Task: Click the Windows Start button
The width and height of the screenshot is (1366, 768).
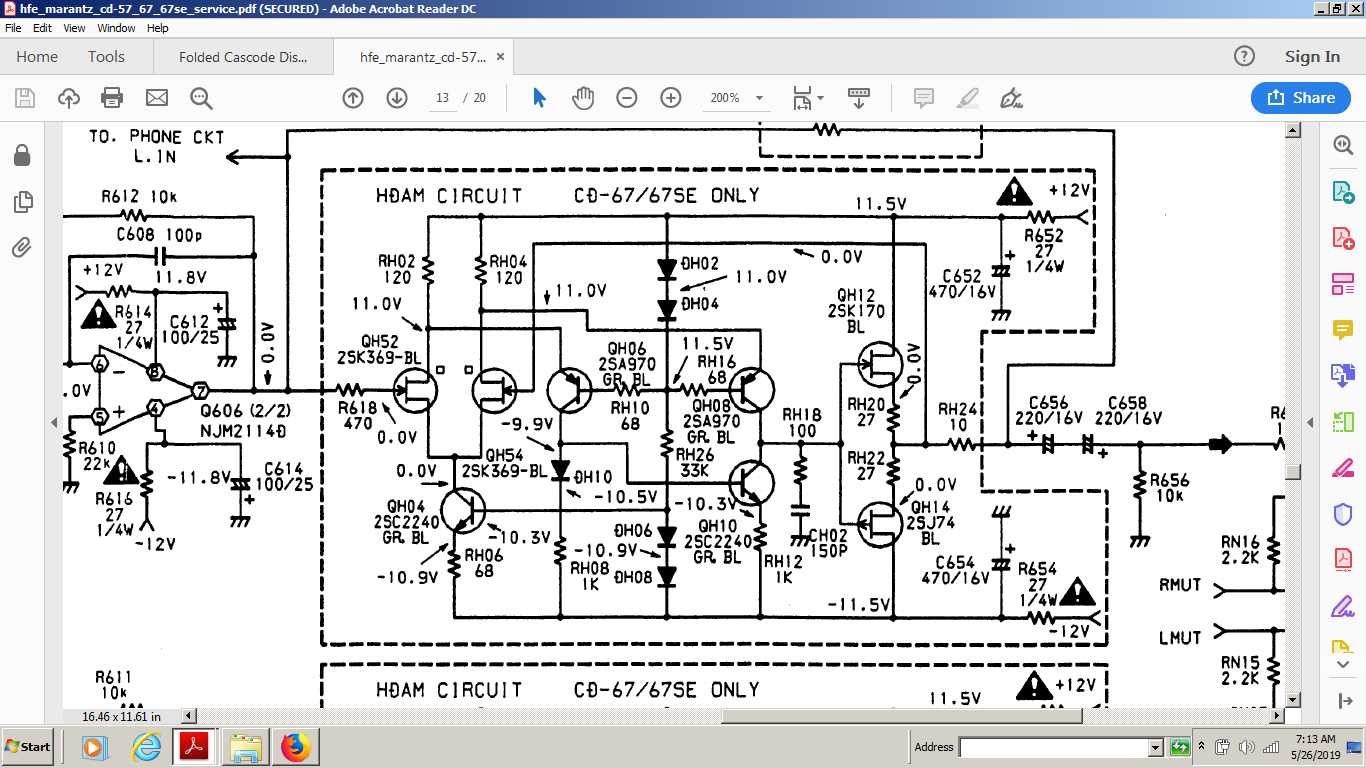Action: [28, 747]
